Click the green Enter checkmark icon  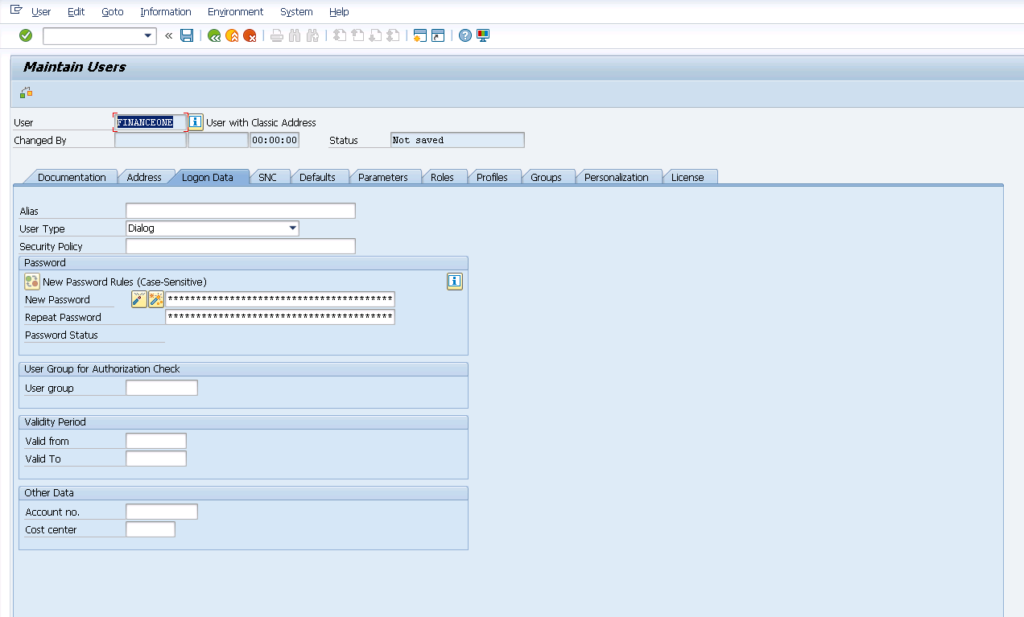click(x=25, y=35)
